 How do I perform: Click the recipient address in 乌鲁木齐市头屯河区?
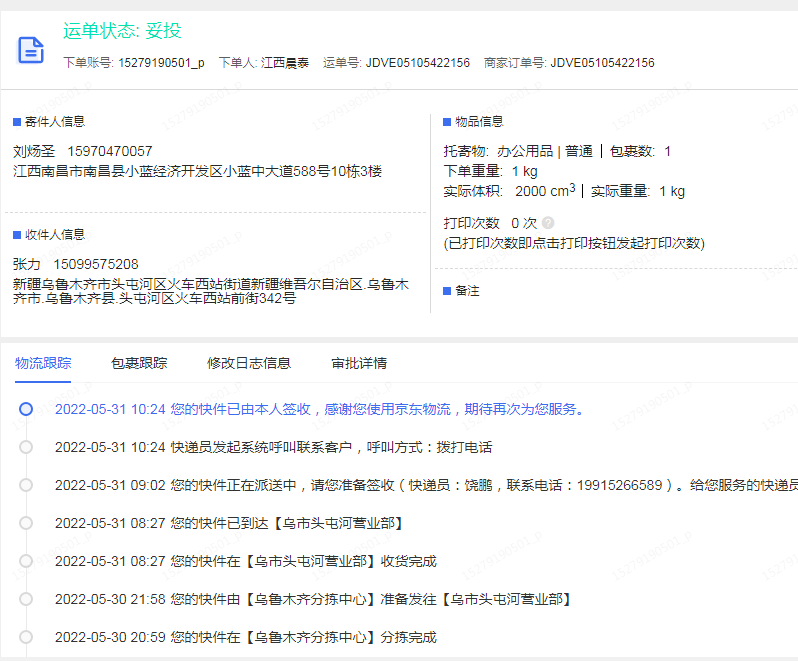[211, 291]
